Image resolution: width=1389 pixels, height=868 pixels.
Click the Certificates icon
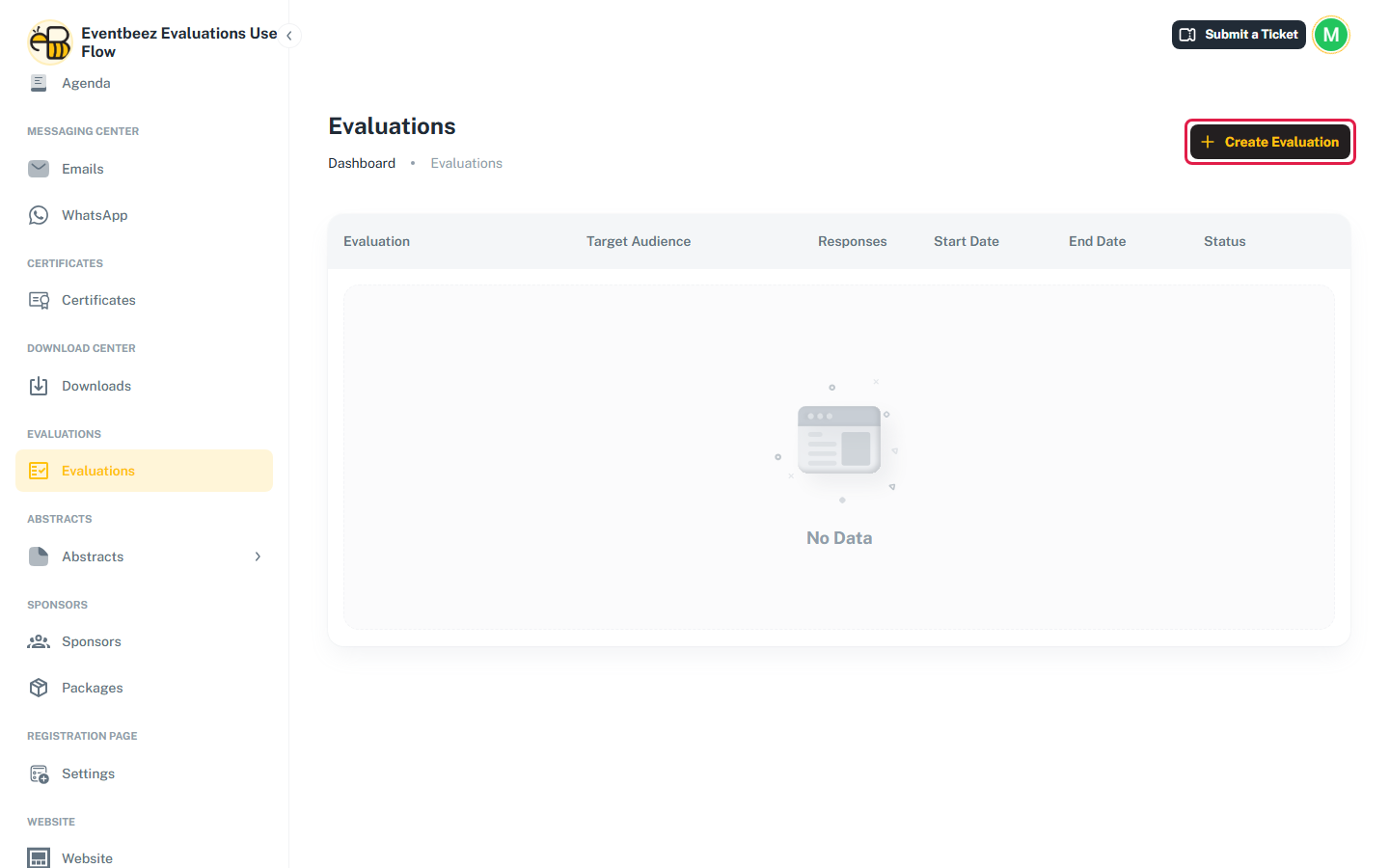pyautogui.click(x=39, y=300)
